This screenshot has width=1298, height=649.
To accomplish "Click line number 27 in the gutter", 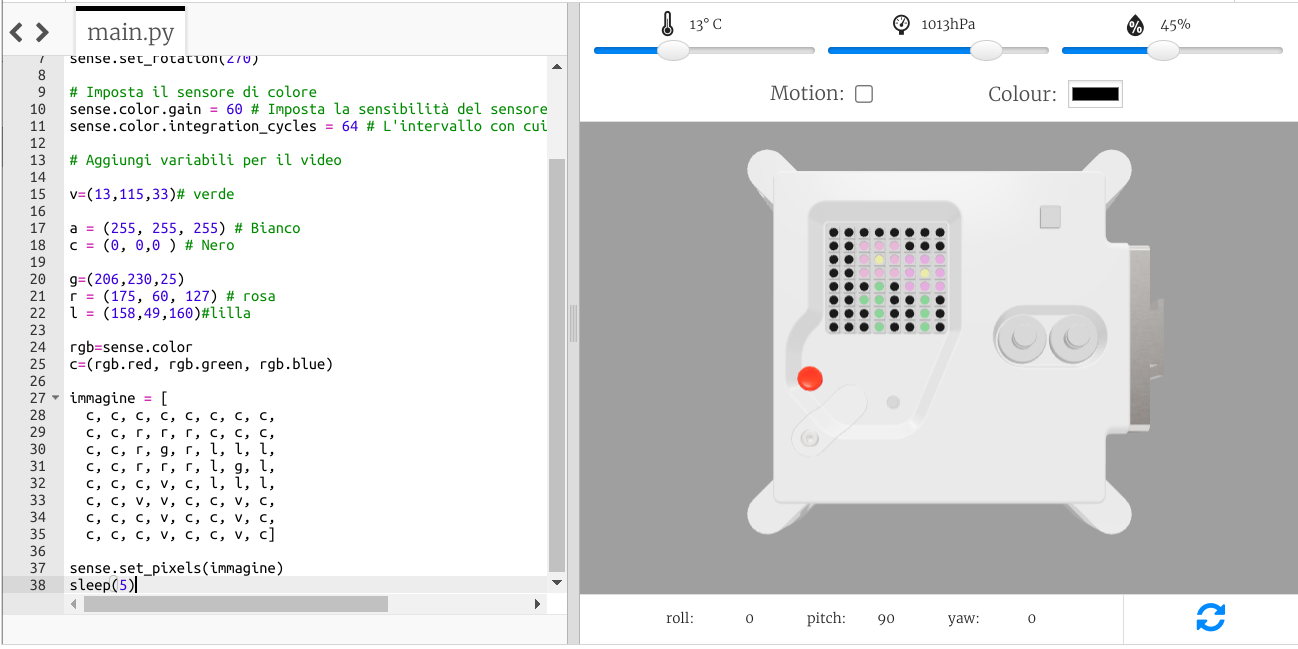I will [x=38, y=398].
